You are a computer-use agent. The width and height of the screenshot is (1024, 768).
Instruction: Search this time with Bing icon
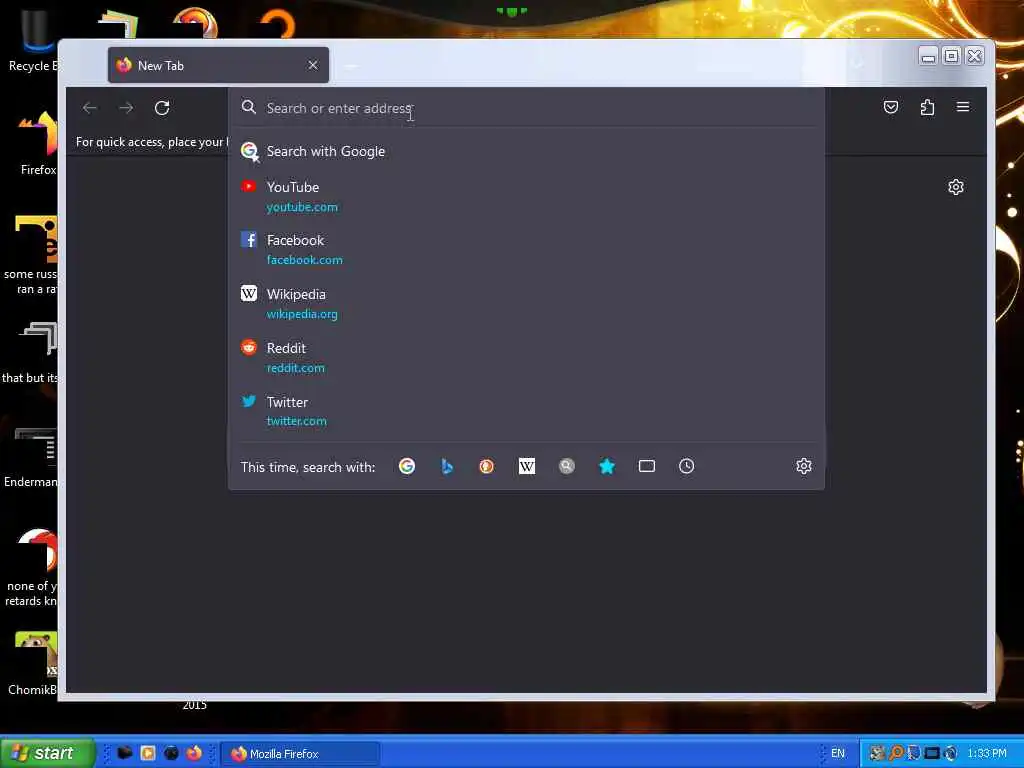coord(447,466)
